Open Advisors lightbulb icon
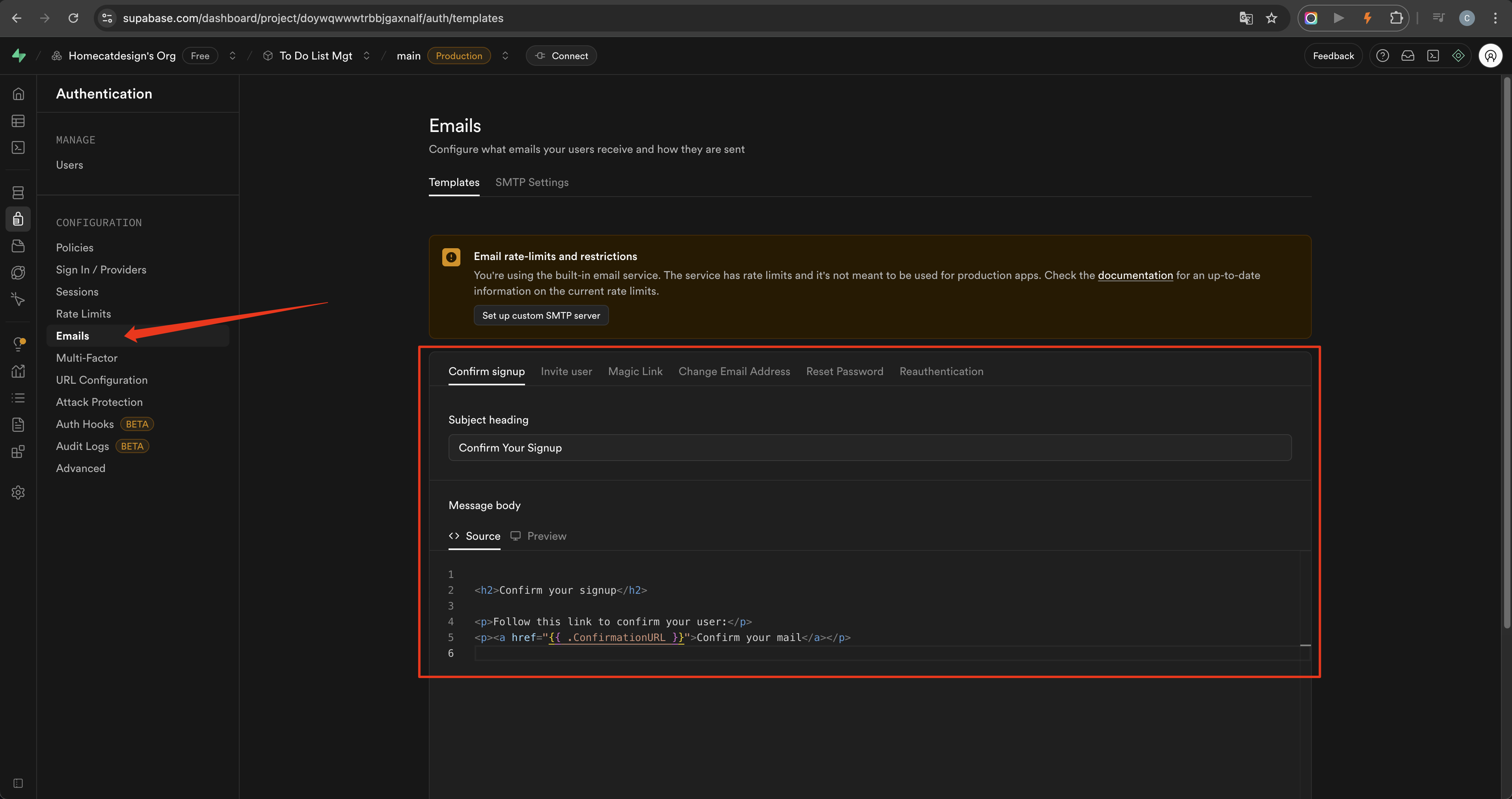This screenshot has width=1512, height=799. tap(18, 344)
